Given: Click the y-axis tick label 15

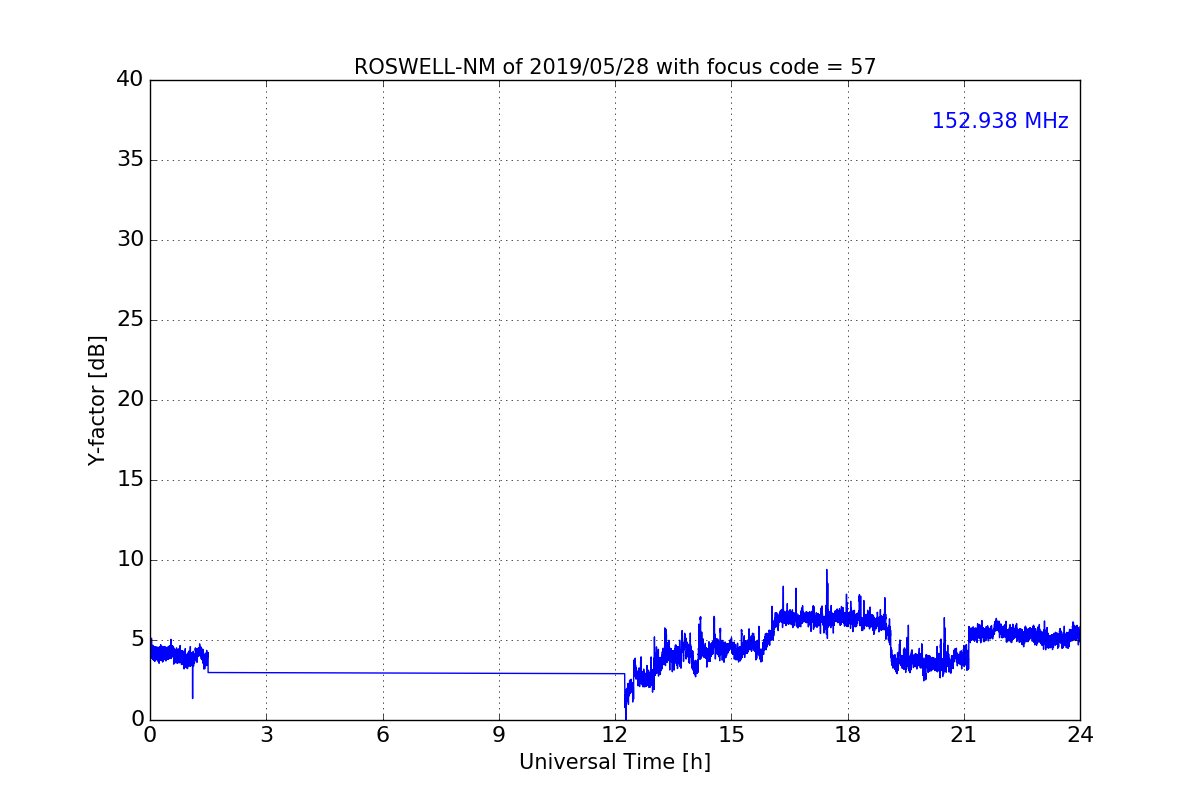Looking at the screenshot, I should coord(130,480).
